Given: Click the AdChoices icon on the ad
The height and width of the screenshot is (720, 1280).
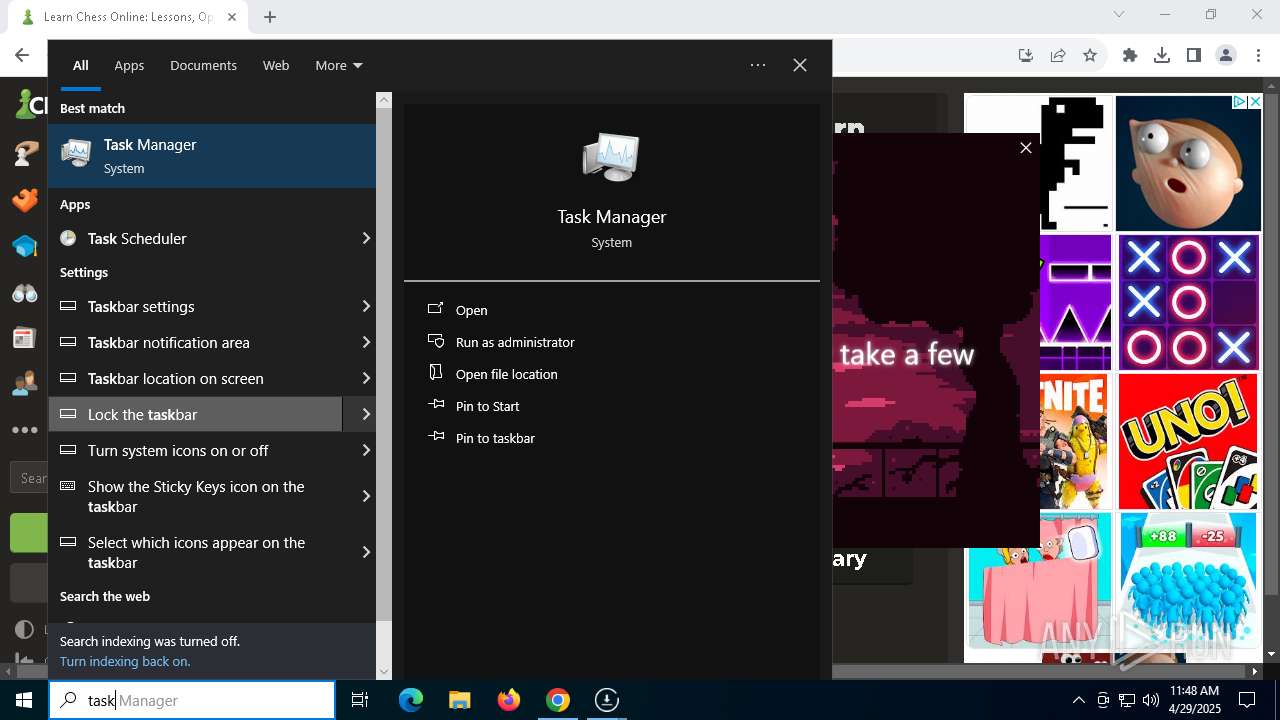Looking at the screenshot, I should (1239, 102).
